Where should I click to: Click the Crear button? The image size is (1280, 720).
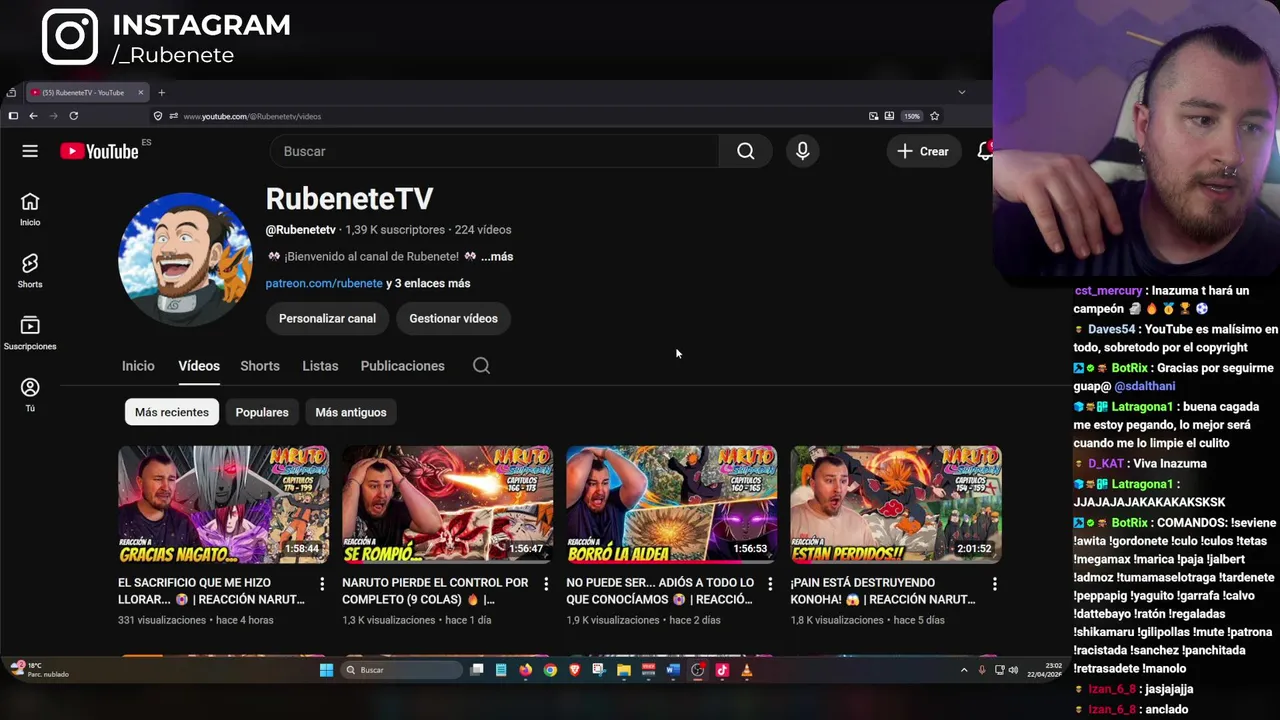click(923, 151)
